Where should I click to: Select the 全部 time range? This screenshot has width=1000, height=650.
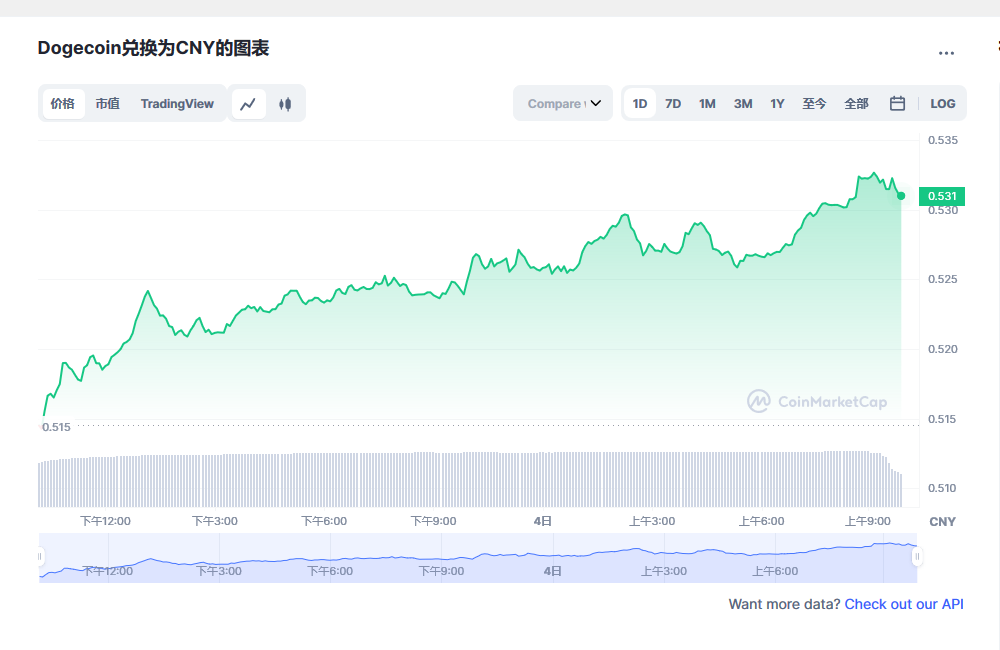(x=857, y=104)
